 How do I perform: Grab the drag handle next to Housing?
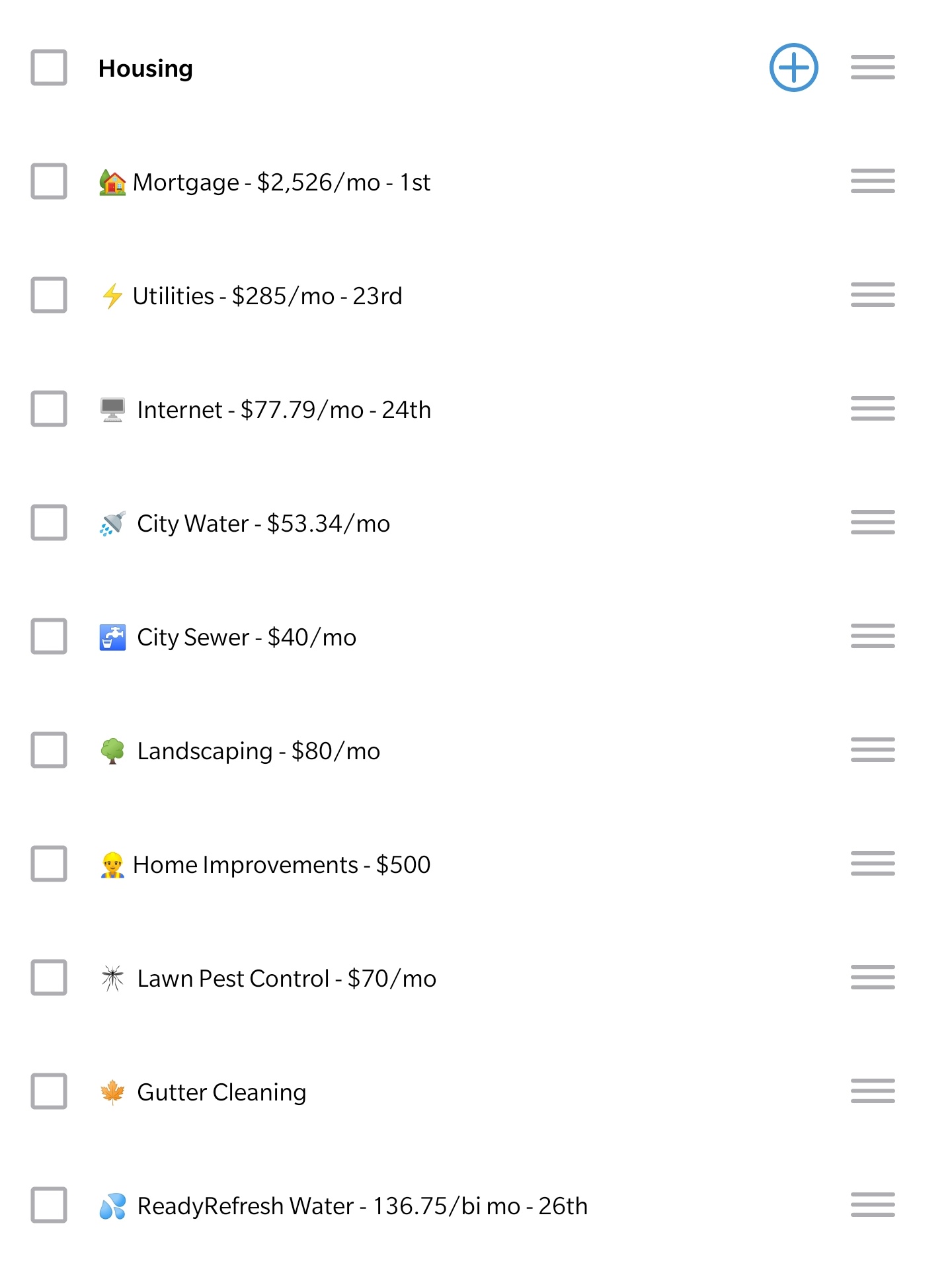tap(871, 67)
